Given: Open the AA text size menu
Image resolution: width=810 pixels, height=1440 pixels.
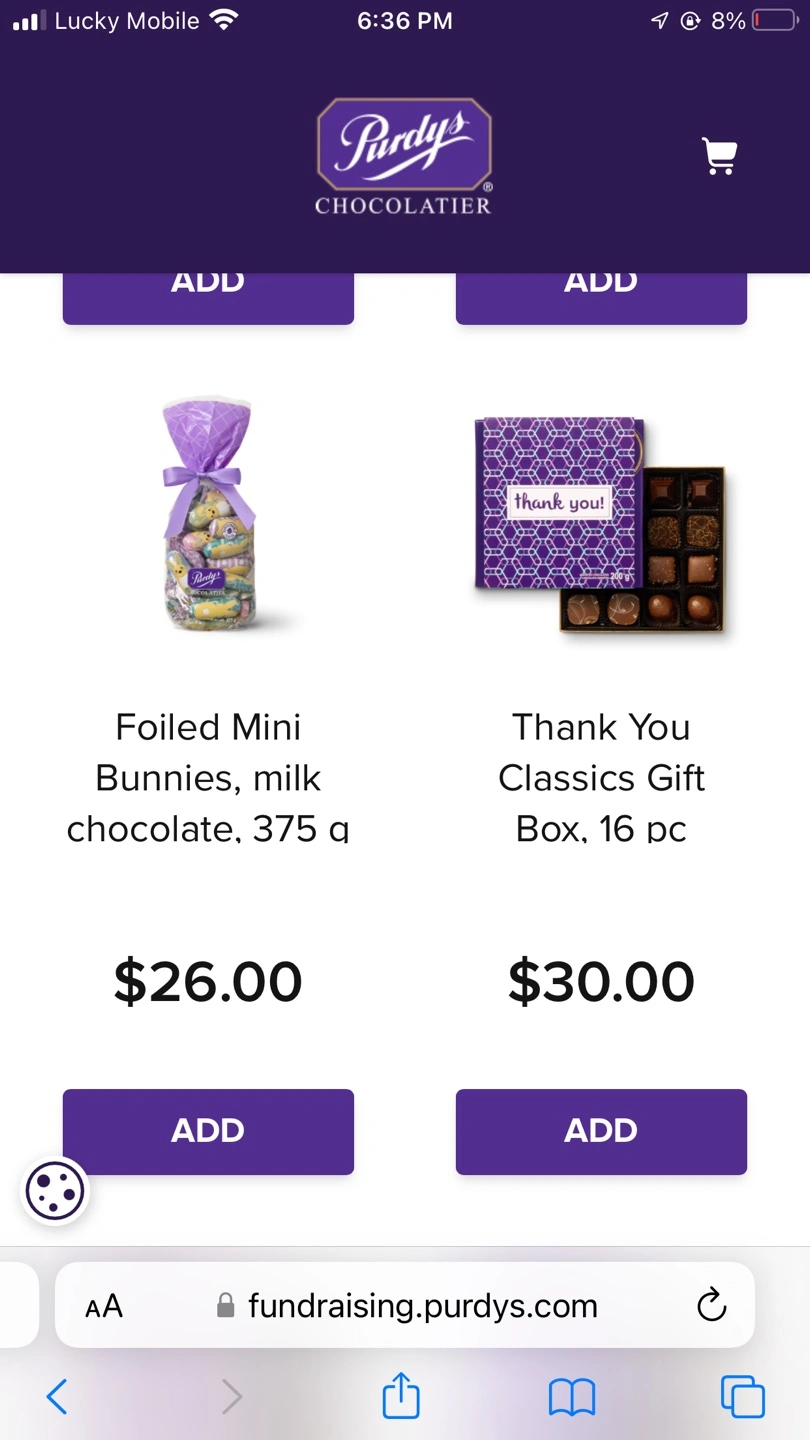Looking at the screenshot, I should pyautogui.click(x=104, y=1306).
